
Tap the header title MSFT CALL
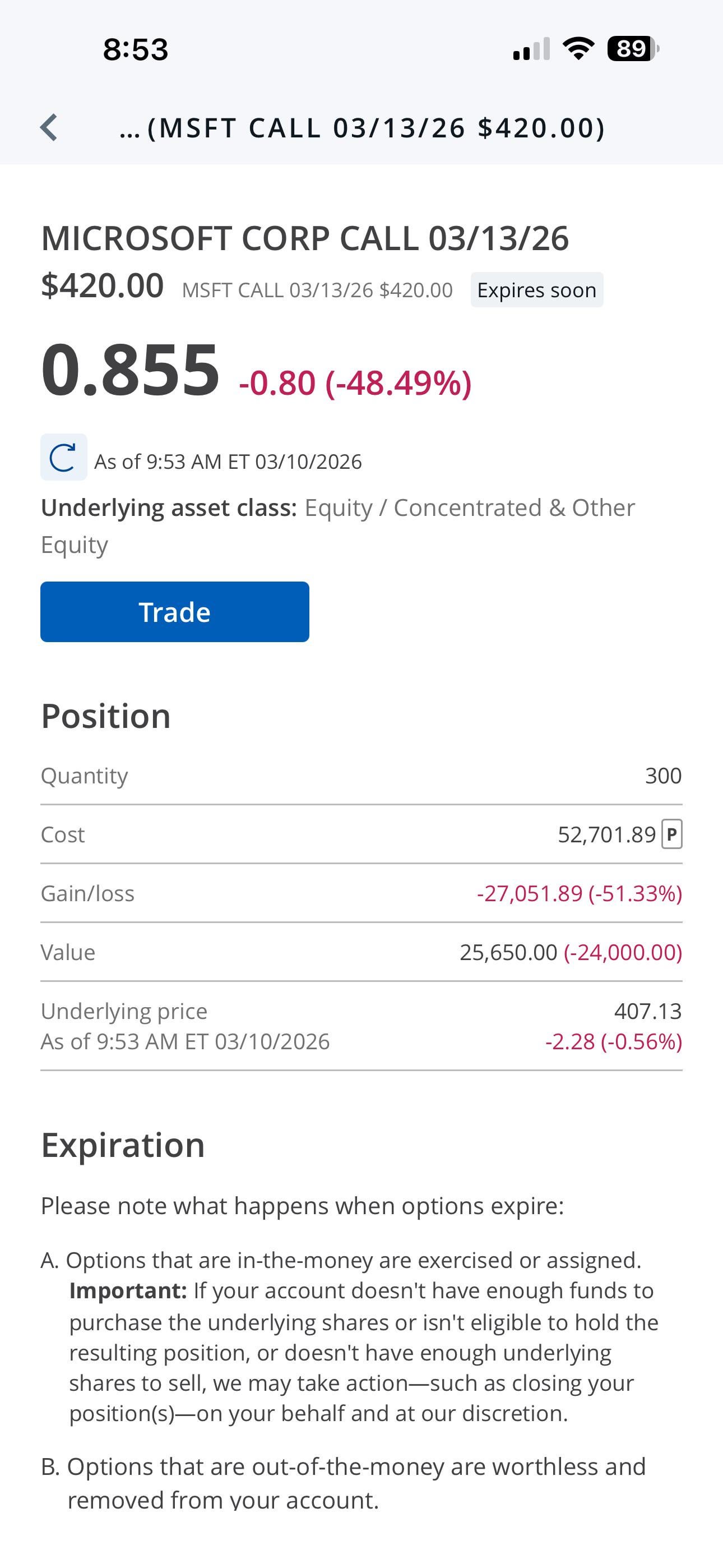pos(363,128)
